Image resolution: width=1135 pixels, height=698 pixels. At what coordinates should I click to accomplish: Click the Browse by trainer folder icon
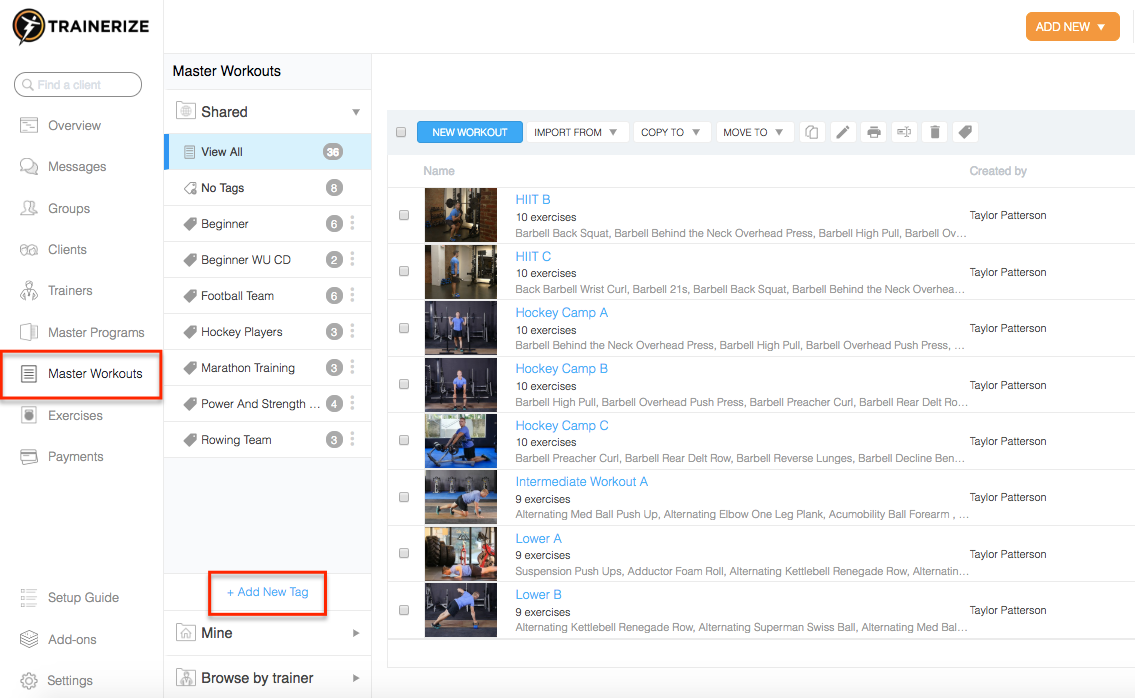(x=186, y=678)
